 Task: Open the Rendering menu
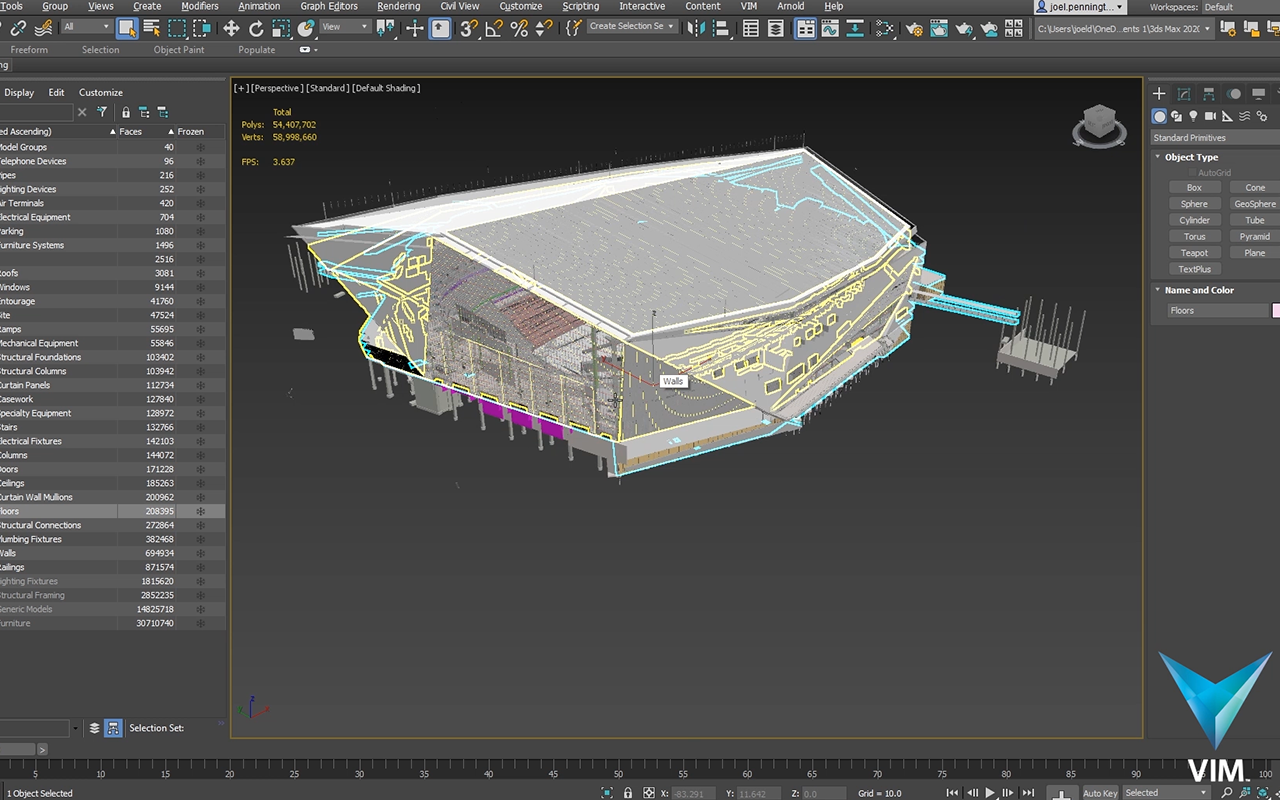click(x=398, y=6)
